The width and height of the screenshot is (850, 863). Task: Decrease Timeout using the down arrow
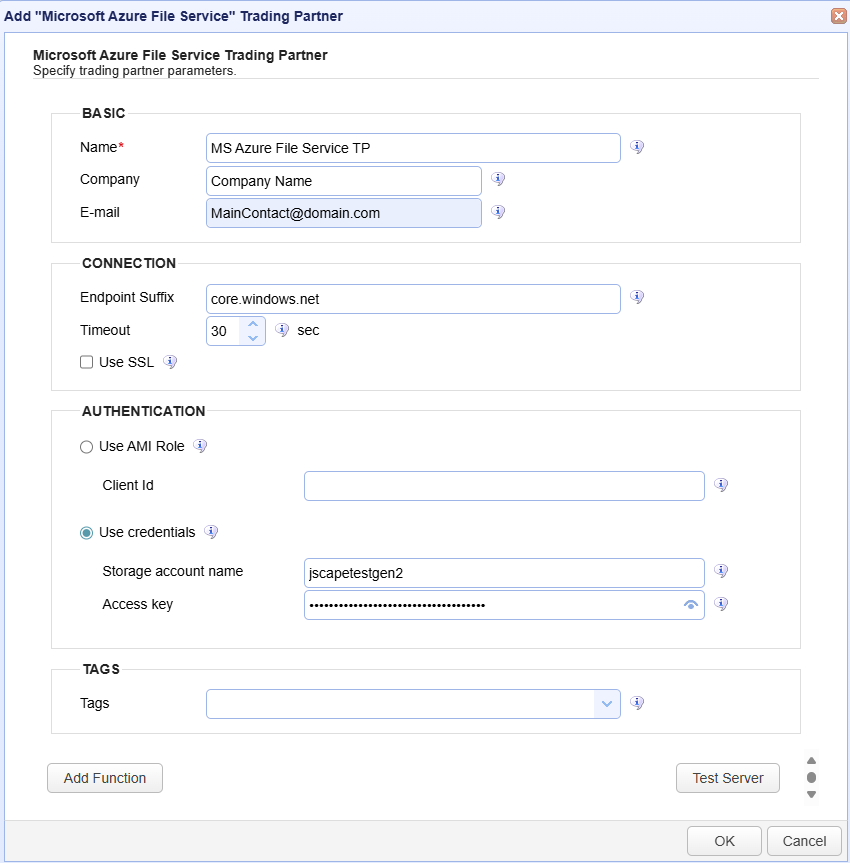[x=253, y=338]
